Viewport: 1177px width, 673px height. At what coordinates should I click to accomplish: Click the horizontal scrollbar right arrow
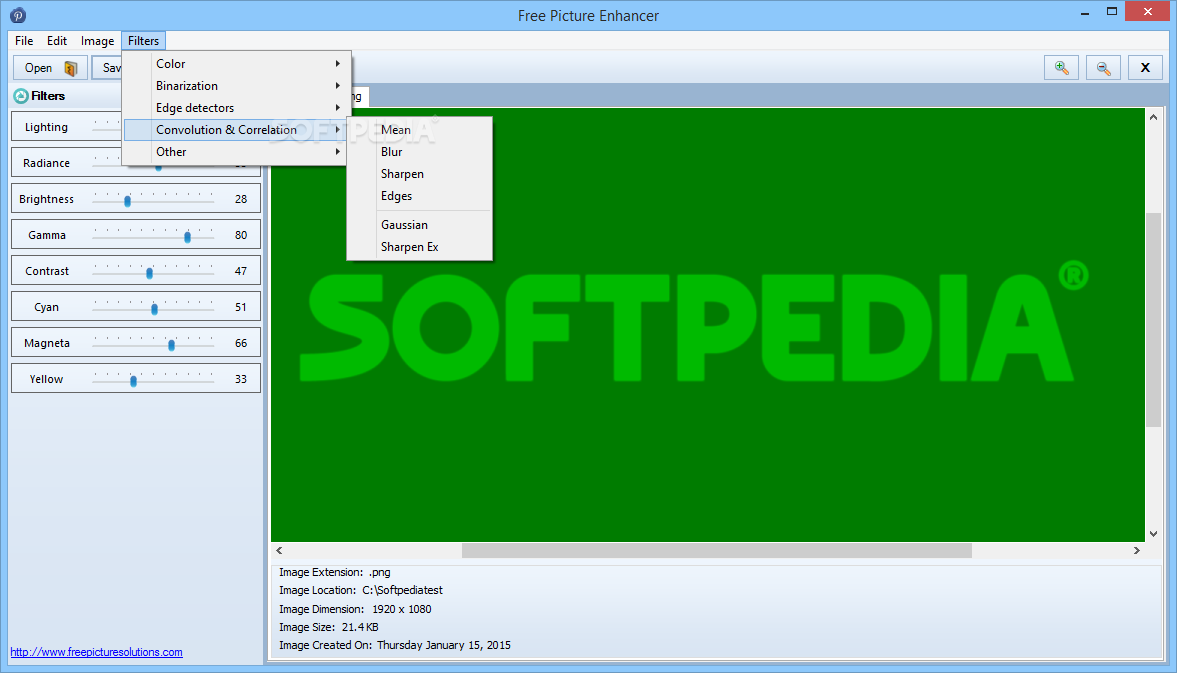pyautogui.click(x=1136, y=551)
